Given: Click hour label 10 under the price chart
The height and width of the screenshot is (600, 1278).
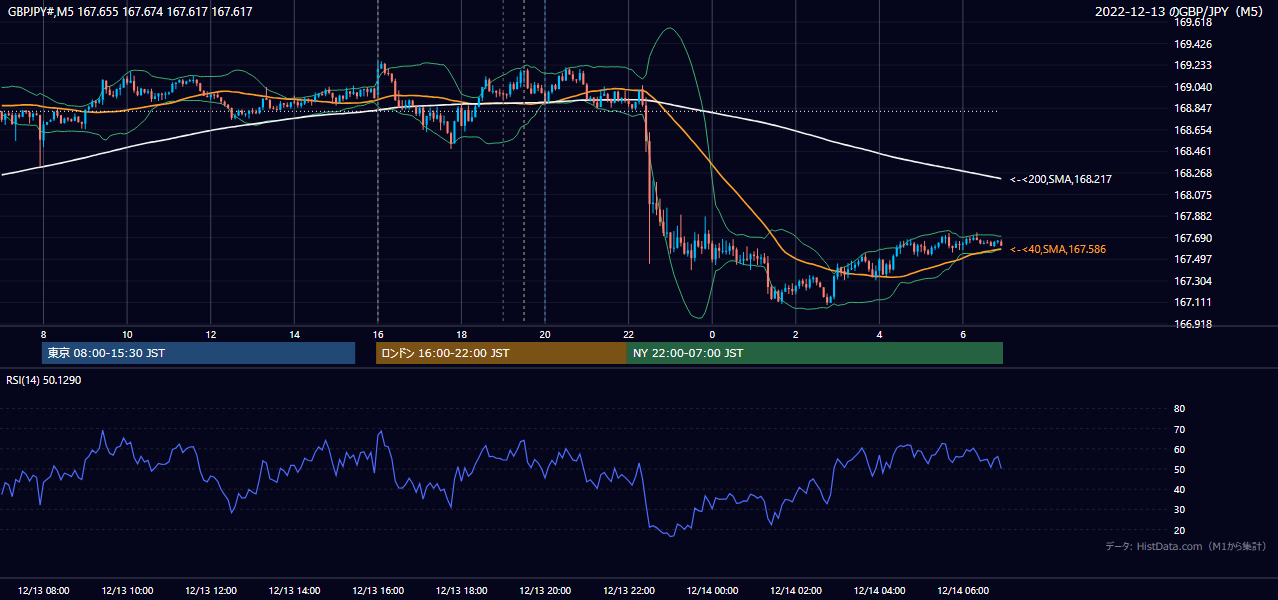Looking at the screenshot, I should click(x=127, y=334).
